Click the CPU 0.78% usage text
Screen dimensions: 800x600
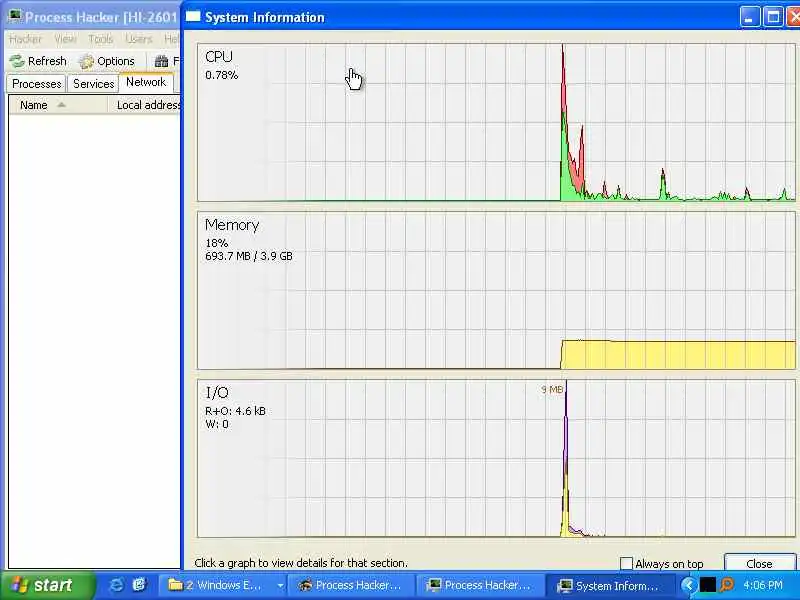click(221, 75)
